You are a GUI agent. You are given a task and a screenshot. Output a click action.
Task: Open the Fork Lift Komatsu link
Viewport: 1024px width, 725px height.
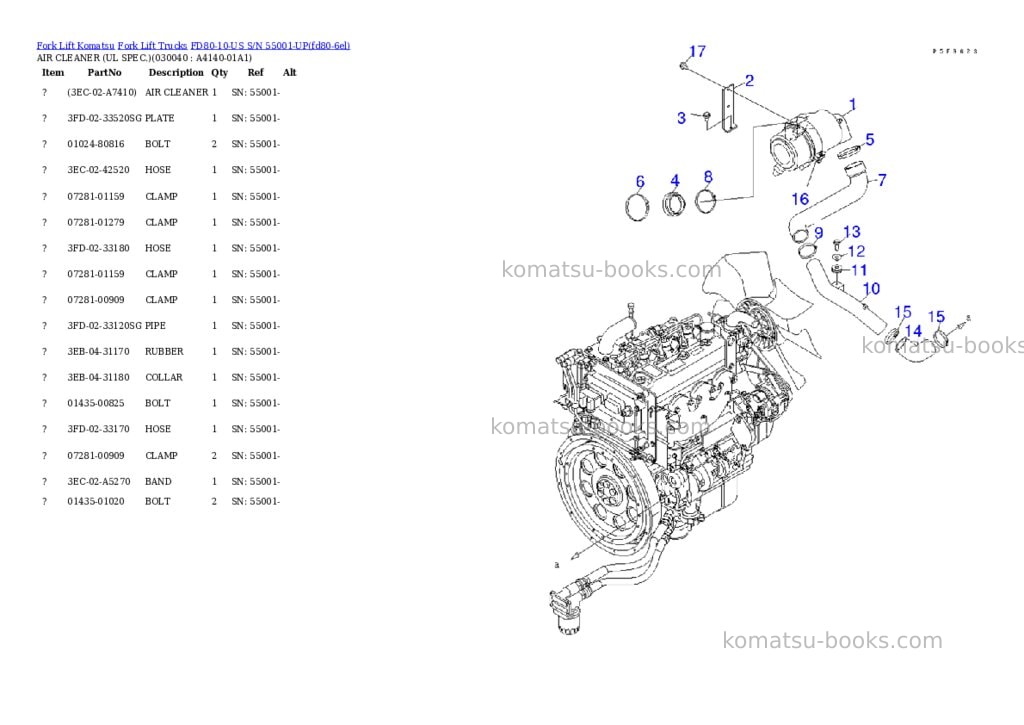(x=76, y=46)
